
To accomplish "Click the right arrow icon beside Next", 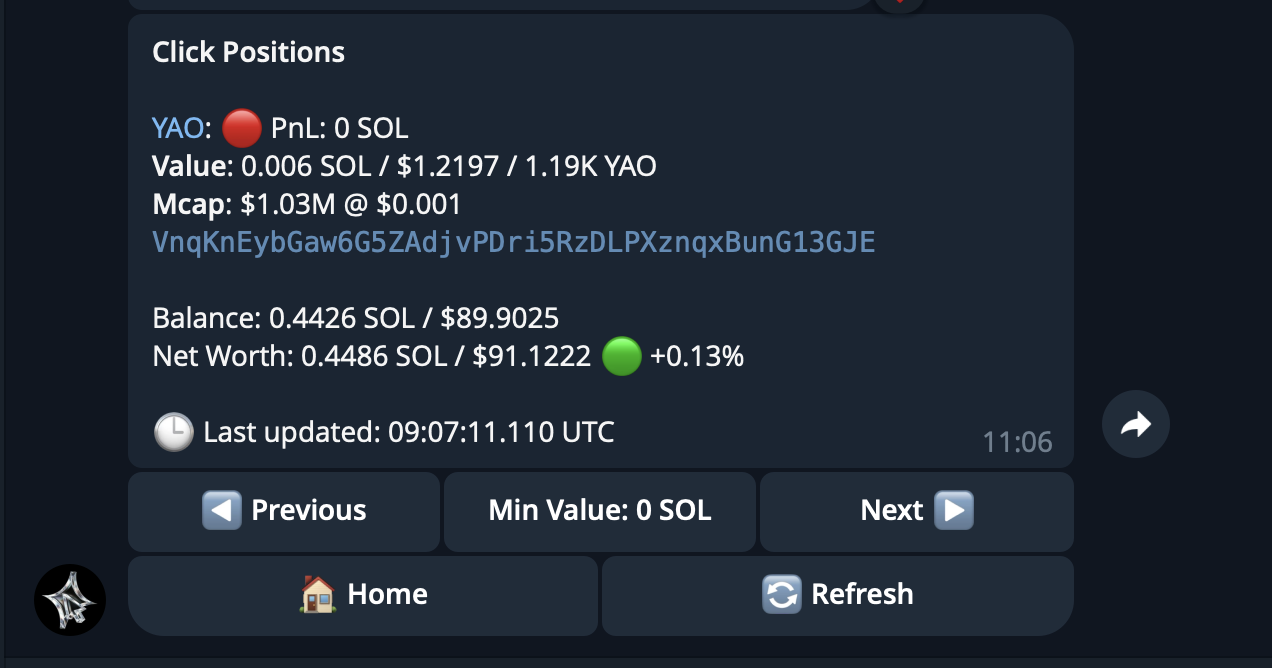I will click(x=953, y=510).
